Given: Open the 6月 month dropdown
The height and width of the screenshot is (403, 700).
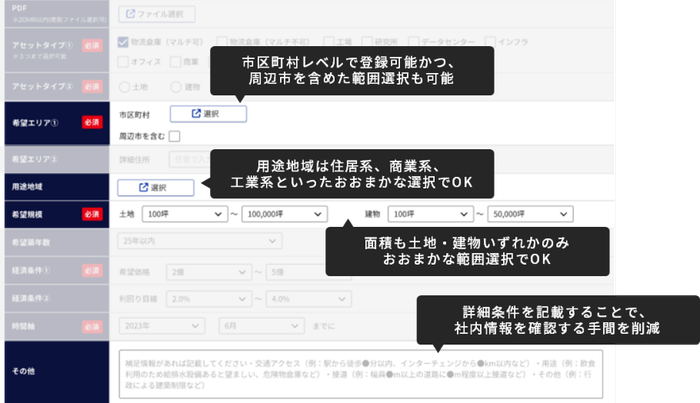Looking at the screenshot, I should pos(262,326).
